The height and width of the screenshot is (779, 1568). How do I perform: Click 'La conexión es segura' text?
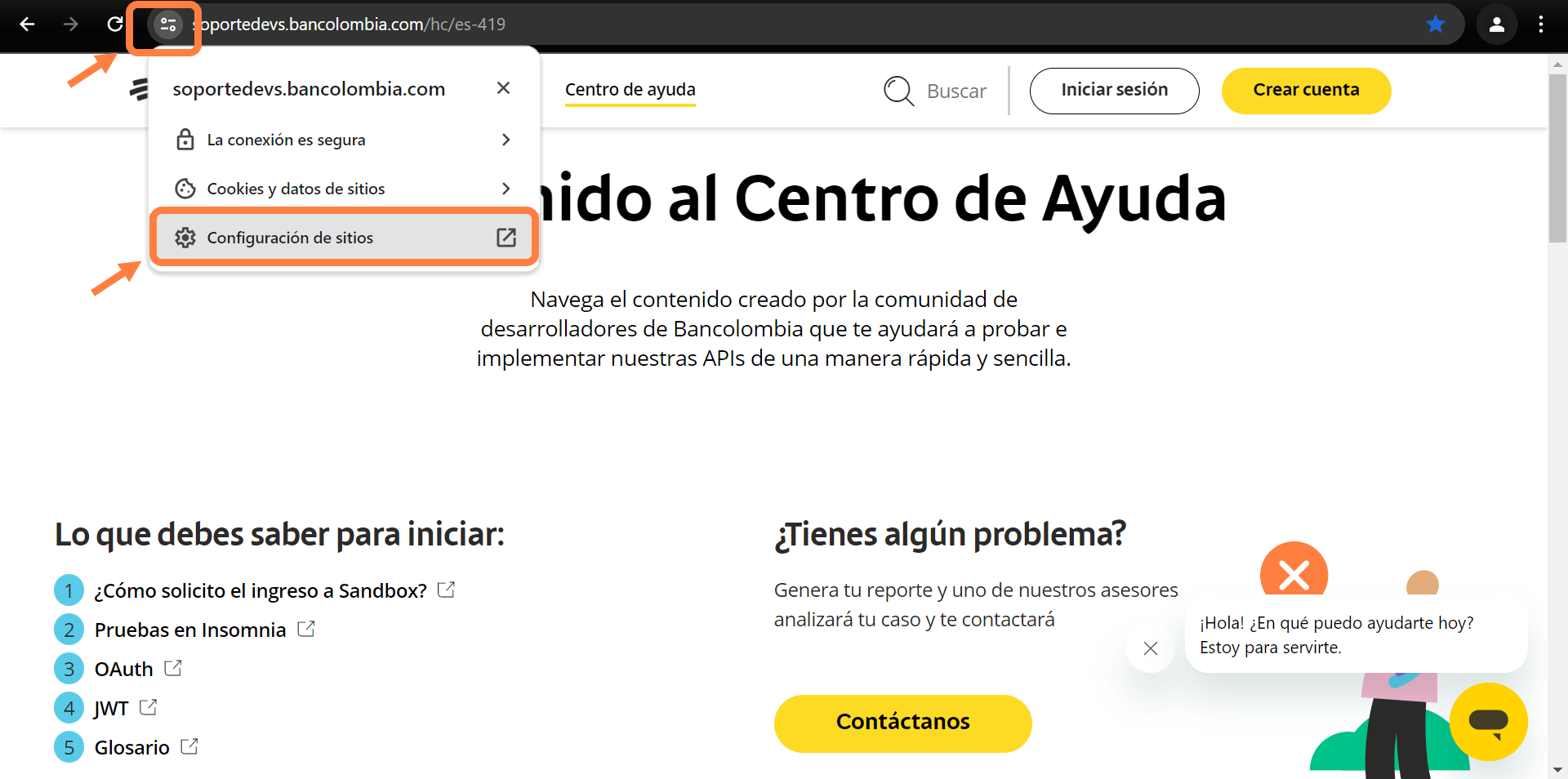click(x=286, y=140)
